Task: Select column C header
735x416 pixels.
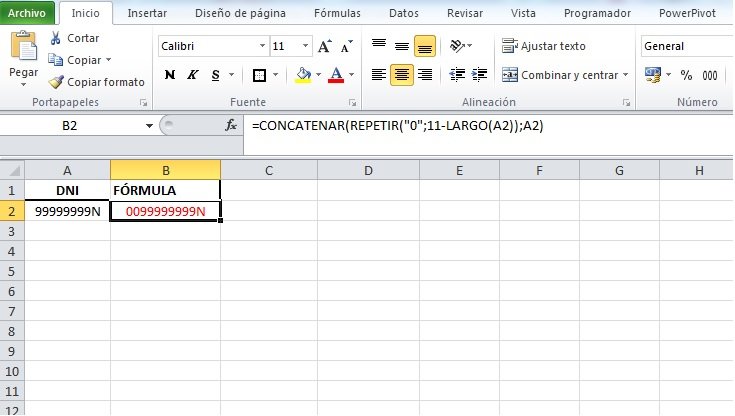Action: (269, 170)
